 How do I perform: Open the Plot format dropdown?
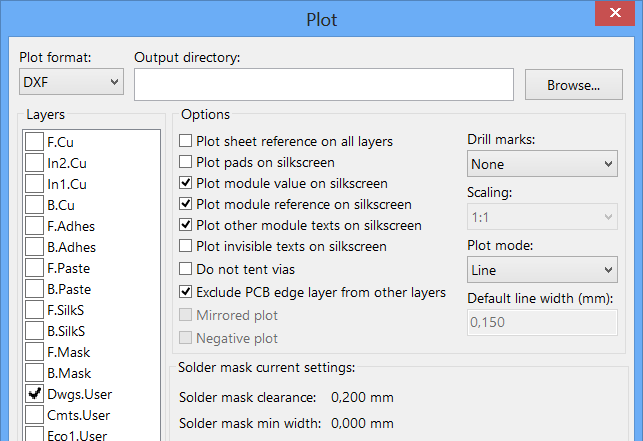click(x=71, y=82)
